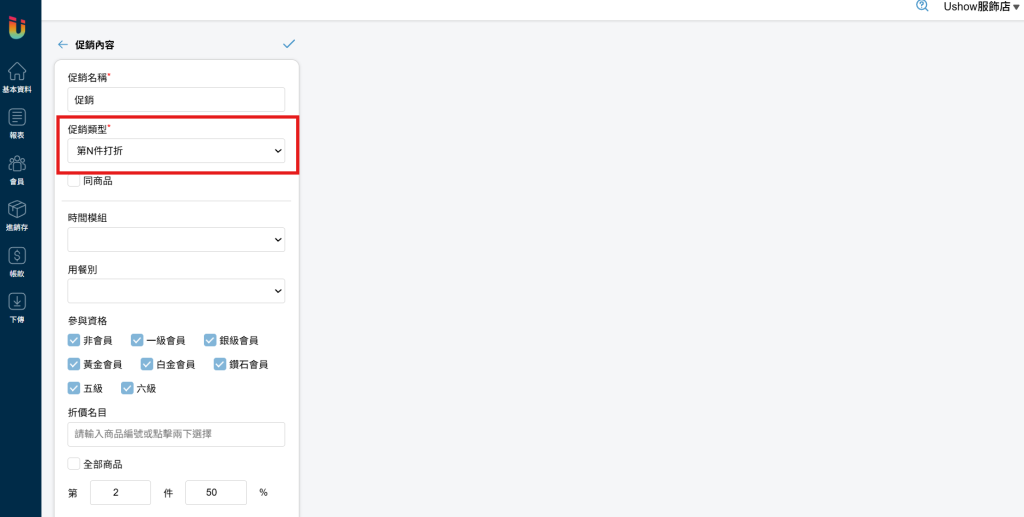Viewport: 1024px width, 517px height.
Task: Click the 折價名目 product code field
Action: pos(176,434)
